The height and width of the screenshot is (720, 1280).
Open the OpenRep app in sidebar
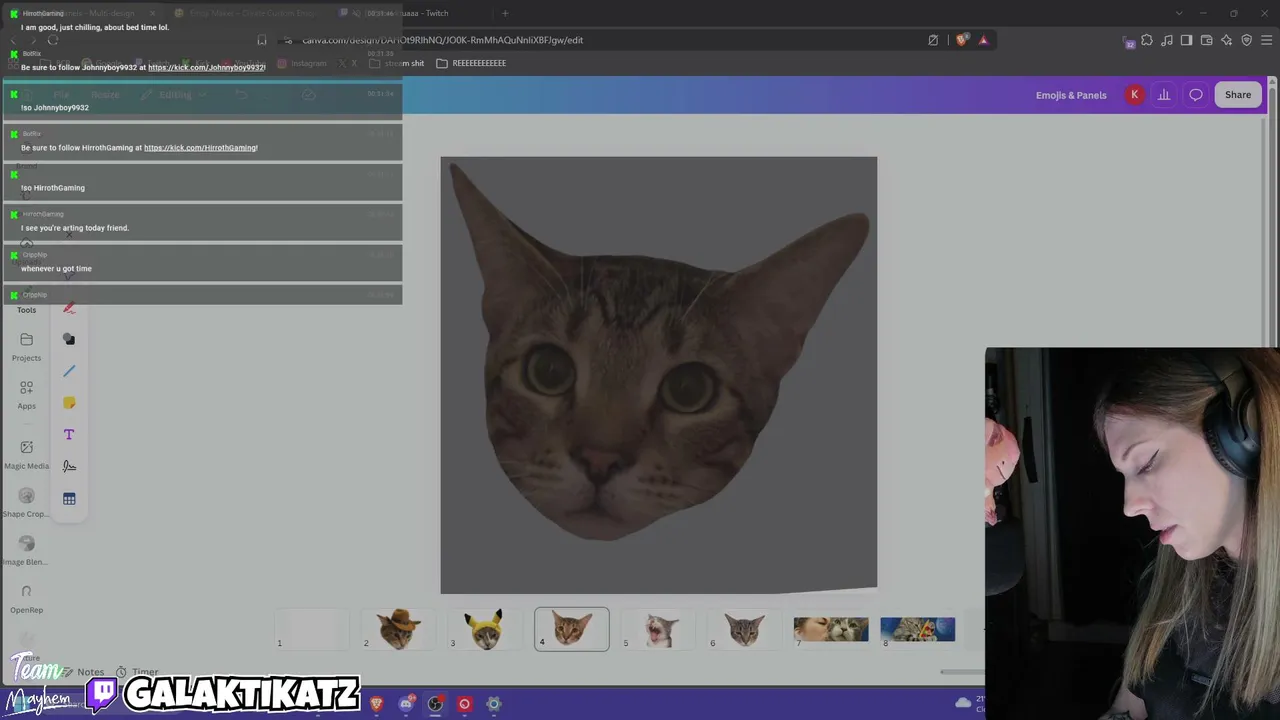coord(26,599)
